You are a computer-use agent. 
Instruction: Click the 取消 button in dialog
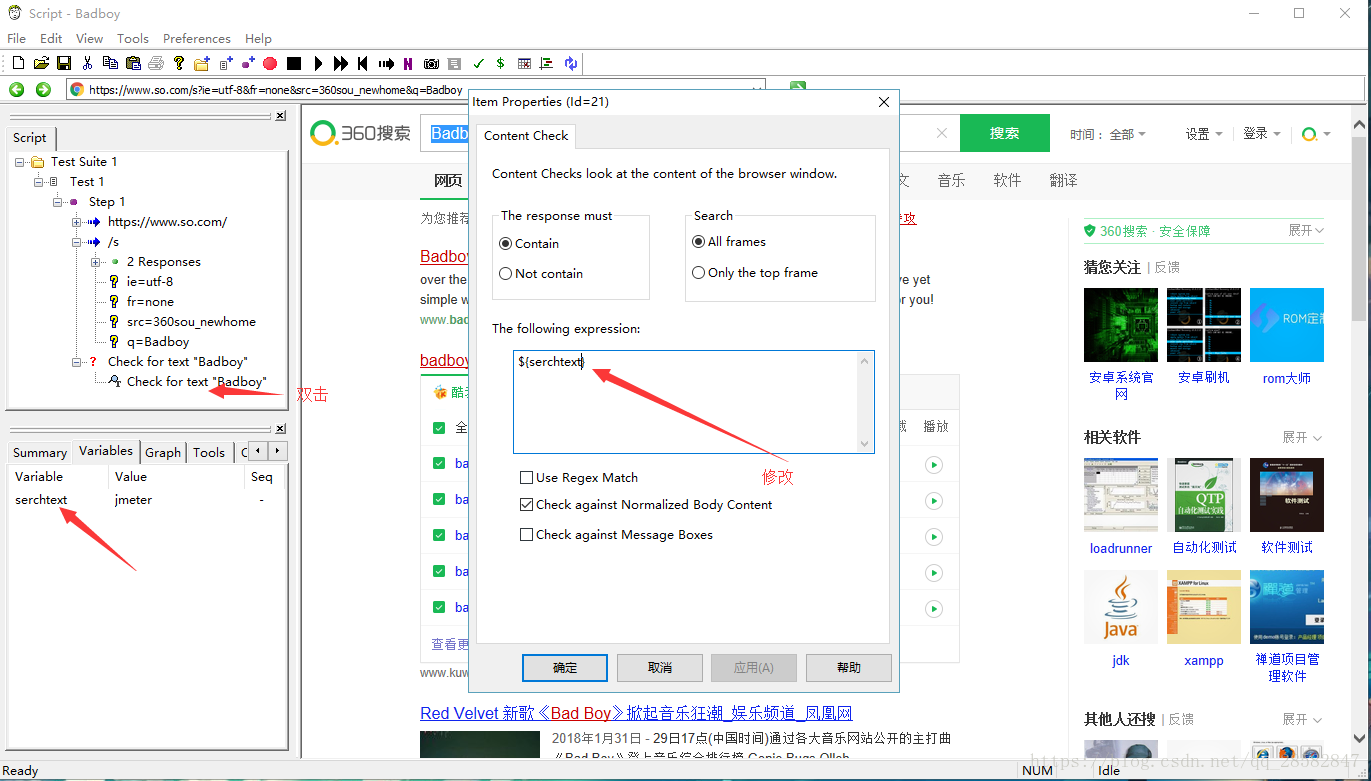coord(660,667)
